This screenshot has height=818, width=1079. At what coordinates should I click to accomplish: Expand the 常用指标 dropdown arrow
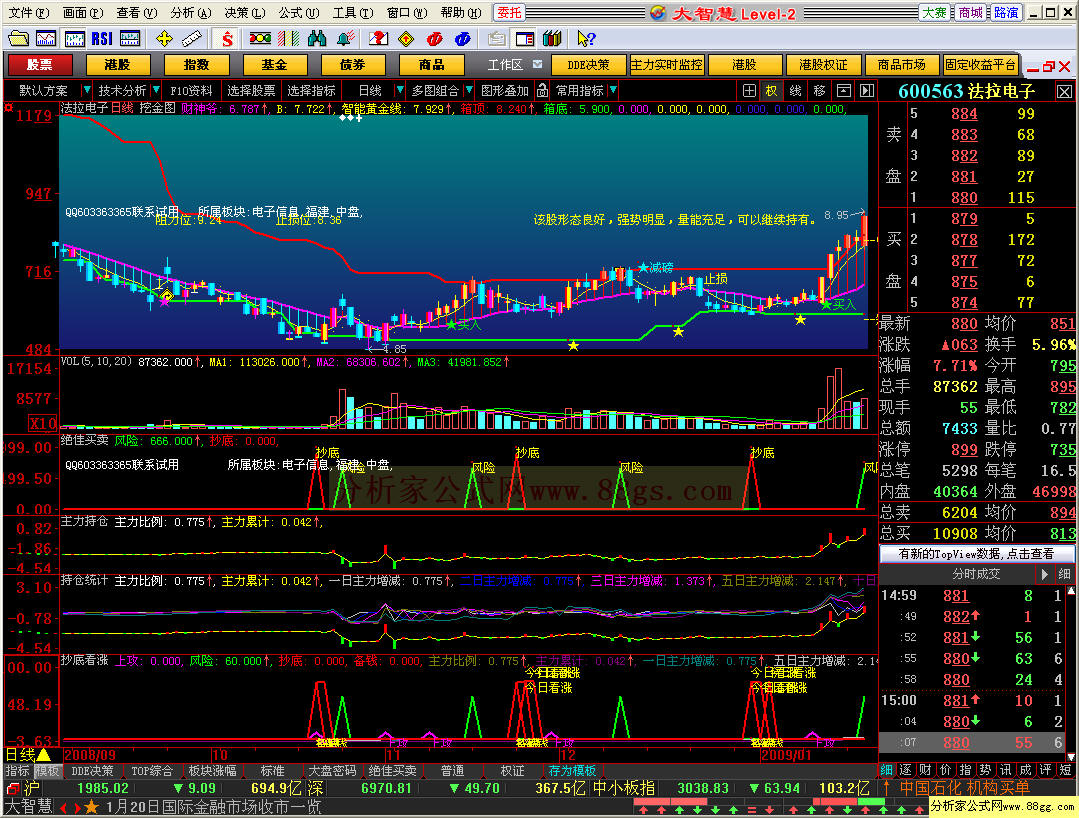(612, 90)
